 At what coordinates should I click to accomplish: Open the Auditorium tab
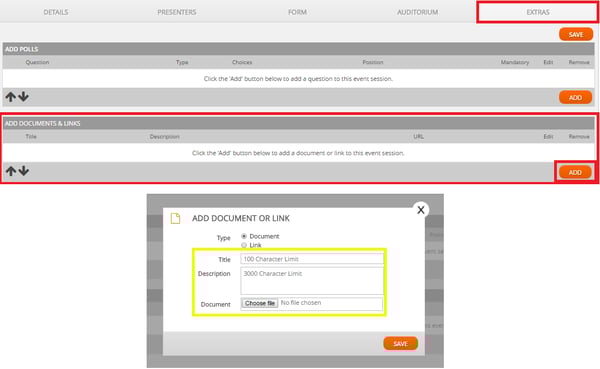417,12
